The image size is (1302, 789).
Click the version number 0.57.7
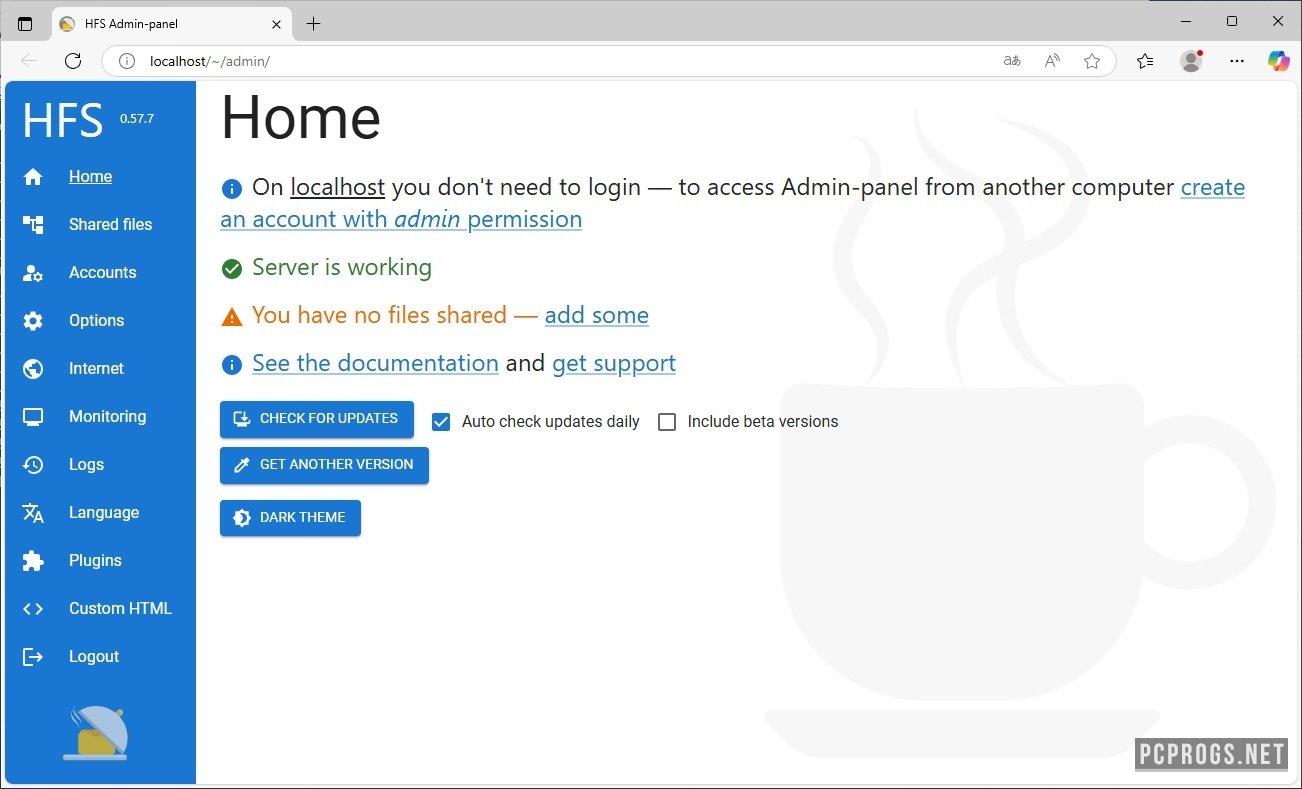pyautogui.click(x=137, y=118)
